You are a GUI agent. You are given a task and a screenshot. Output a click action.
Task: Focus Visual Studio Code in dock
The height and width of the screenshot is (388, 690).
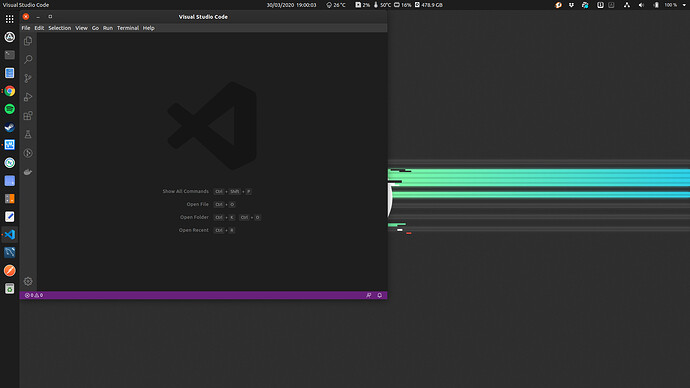(10, 234)
